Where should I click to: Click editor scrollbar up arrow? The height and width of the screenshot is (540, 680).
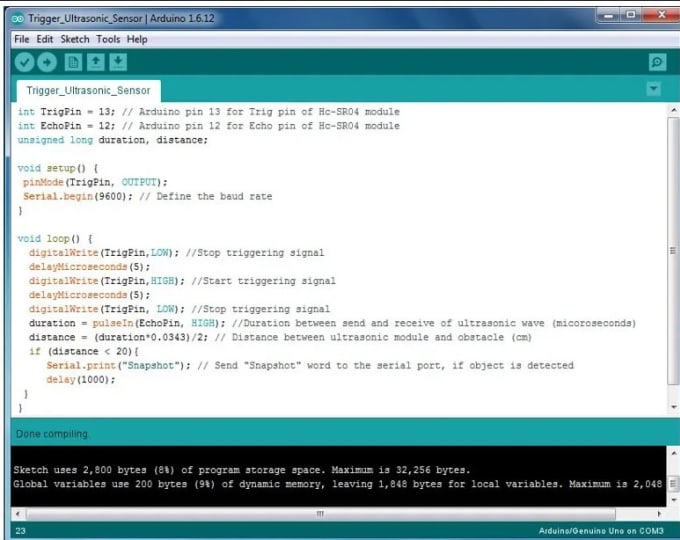click(x=673, y=110)
